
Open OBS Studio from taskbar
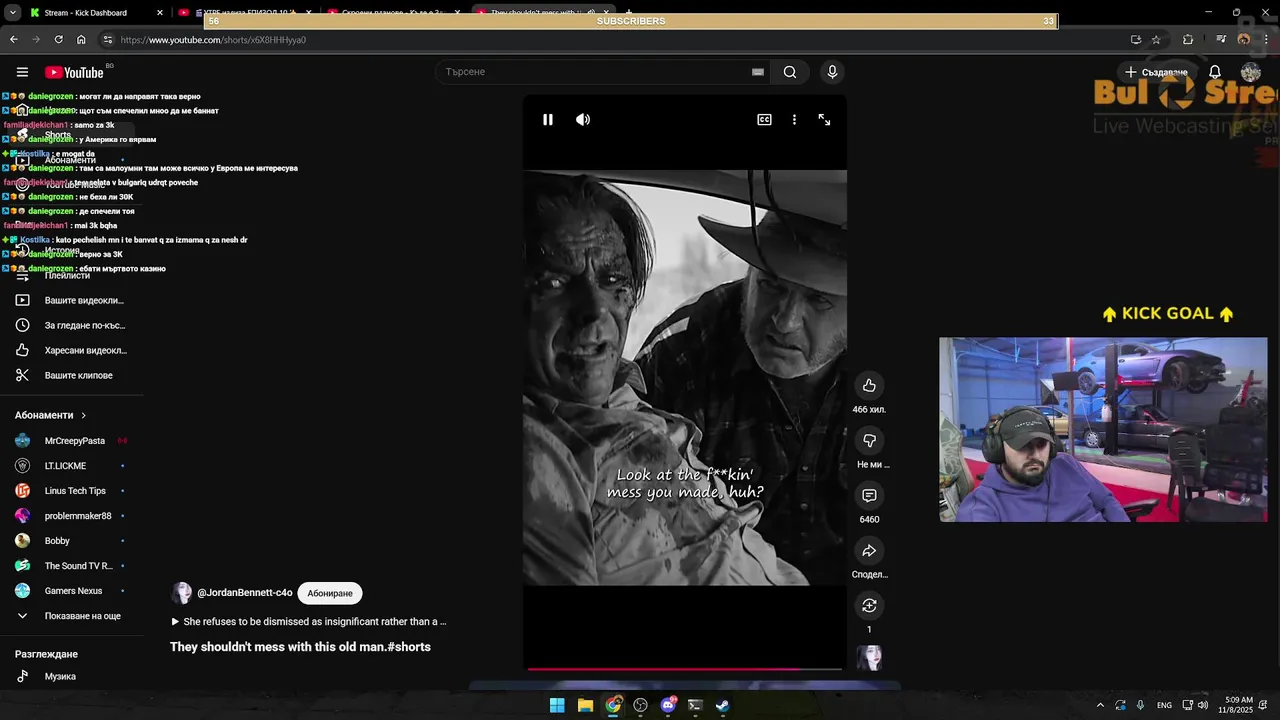pos(640,705)
